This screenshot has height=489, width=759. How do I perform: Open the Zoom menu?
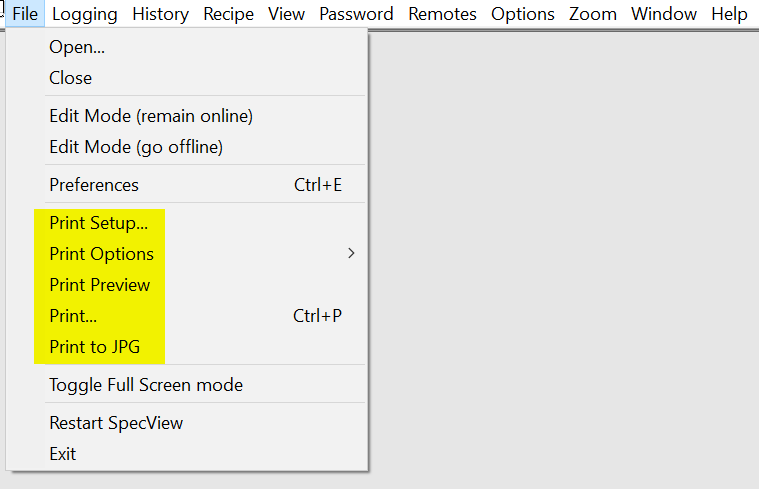point(593,14)
